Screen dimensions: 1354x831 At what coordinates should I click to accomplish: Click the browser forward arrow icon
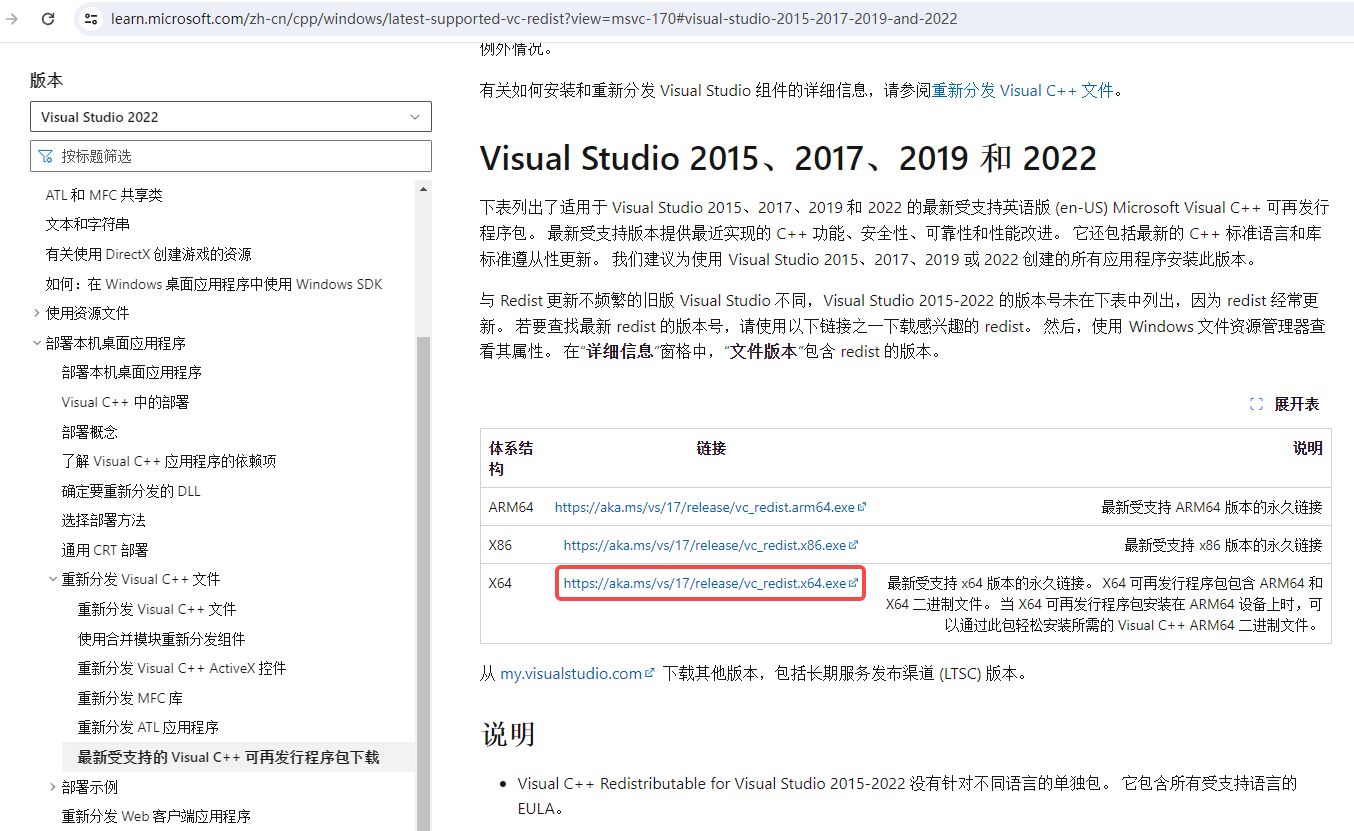pyautogui.click(x=13, y=19)
